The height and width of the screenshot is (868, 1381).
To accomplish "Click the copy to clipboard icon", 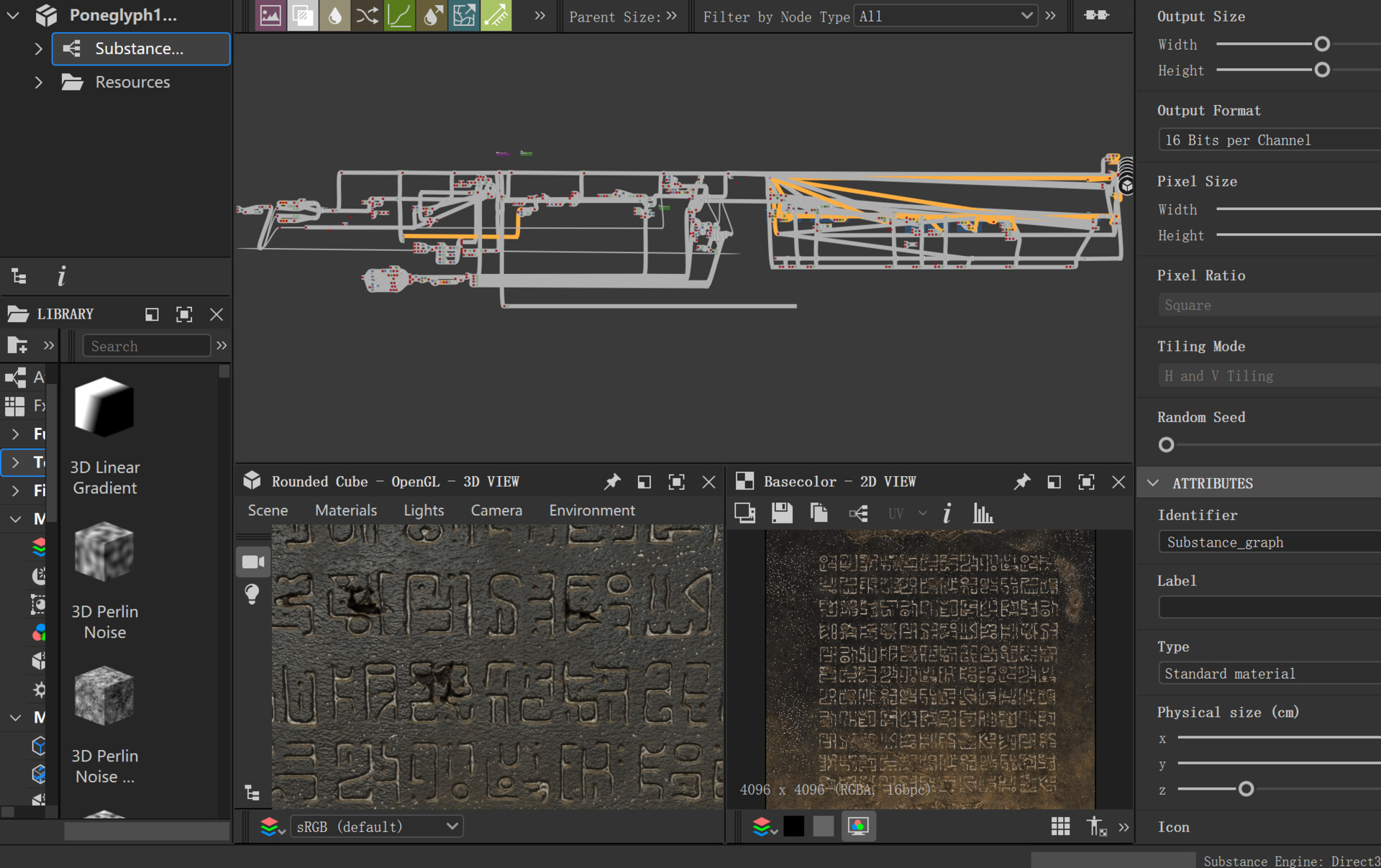I will click(819, 513).
